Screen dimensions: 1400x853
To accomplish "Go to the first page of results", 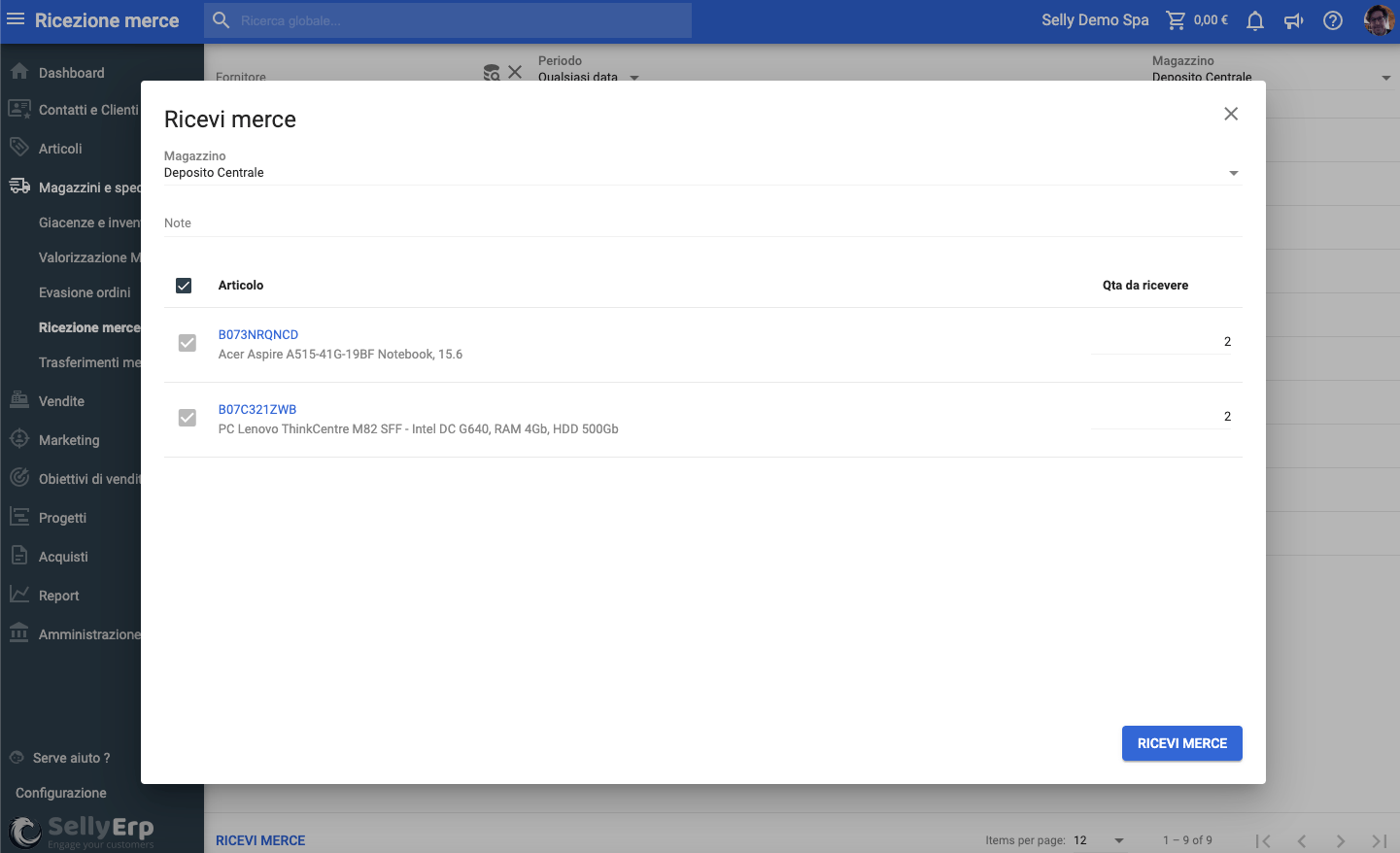I will point(1263,840).
